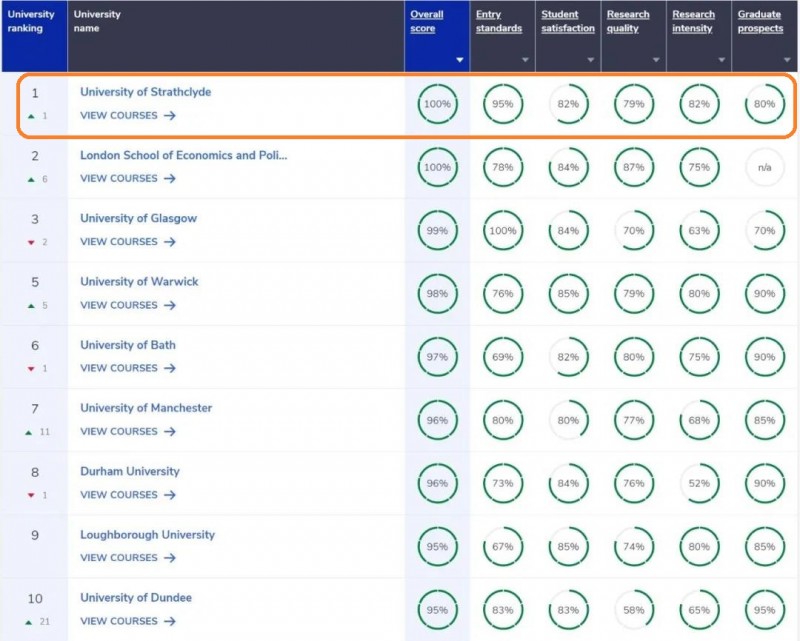This screenshot has width=800, height=641.
Task: Open Durham University page
Action: click(x=130, y=472)
